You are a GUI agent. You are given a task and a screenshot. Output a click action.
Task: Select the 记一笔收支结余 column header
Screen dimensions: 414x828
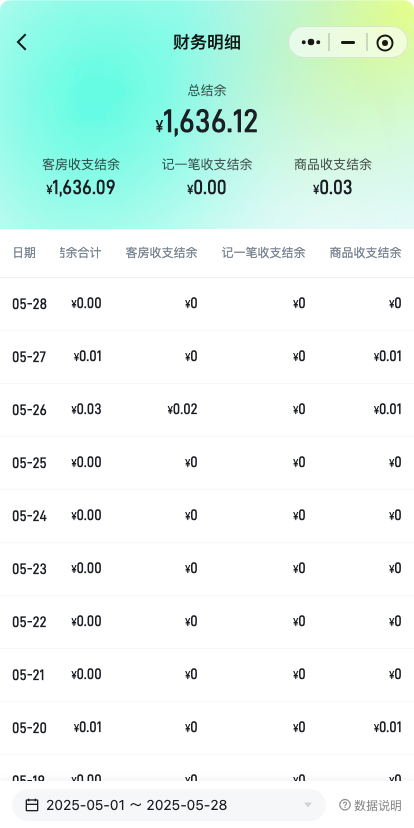(264, 253)
